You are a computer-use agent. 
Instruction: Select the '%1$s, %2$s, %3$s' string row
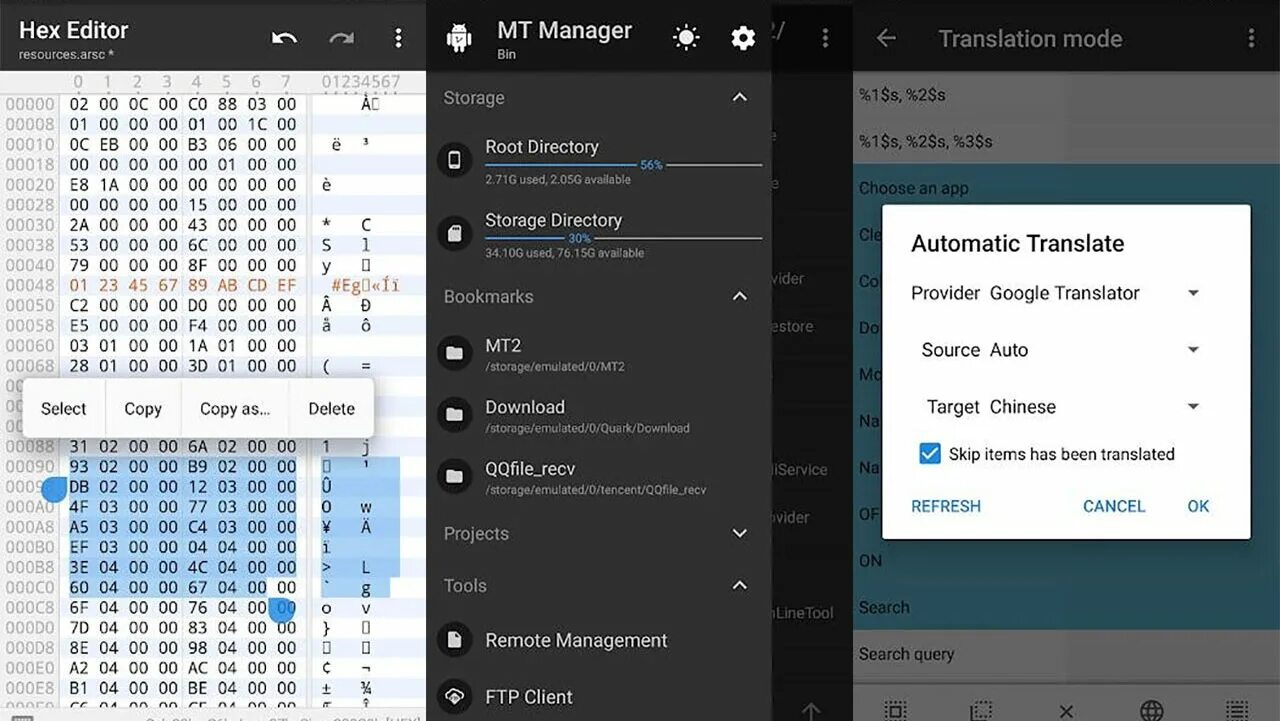tap(1066, 141)
